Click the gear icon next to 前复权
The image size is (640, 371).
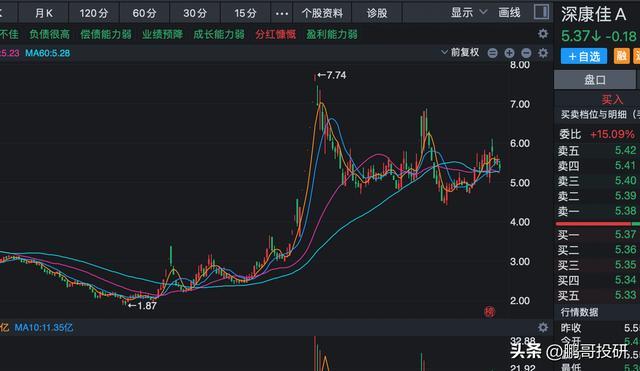[543, 53]
